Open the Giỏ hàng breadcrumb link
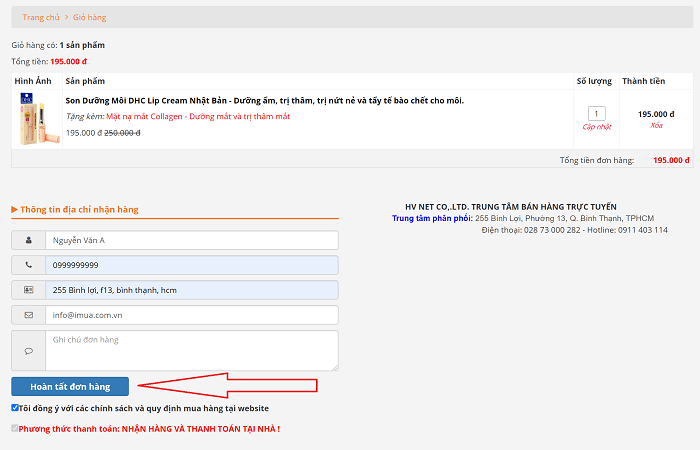The height and width of the screenshot is (450, 700). [x=89, y=17]
